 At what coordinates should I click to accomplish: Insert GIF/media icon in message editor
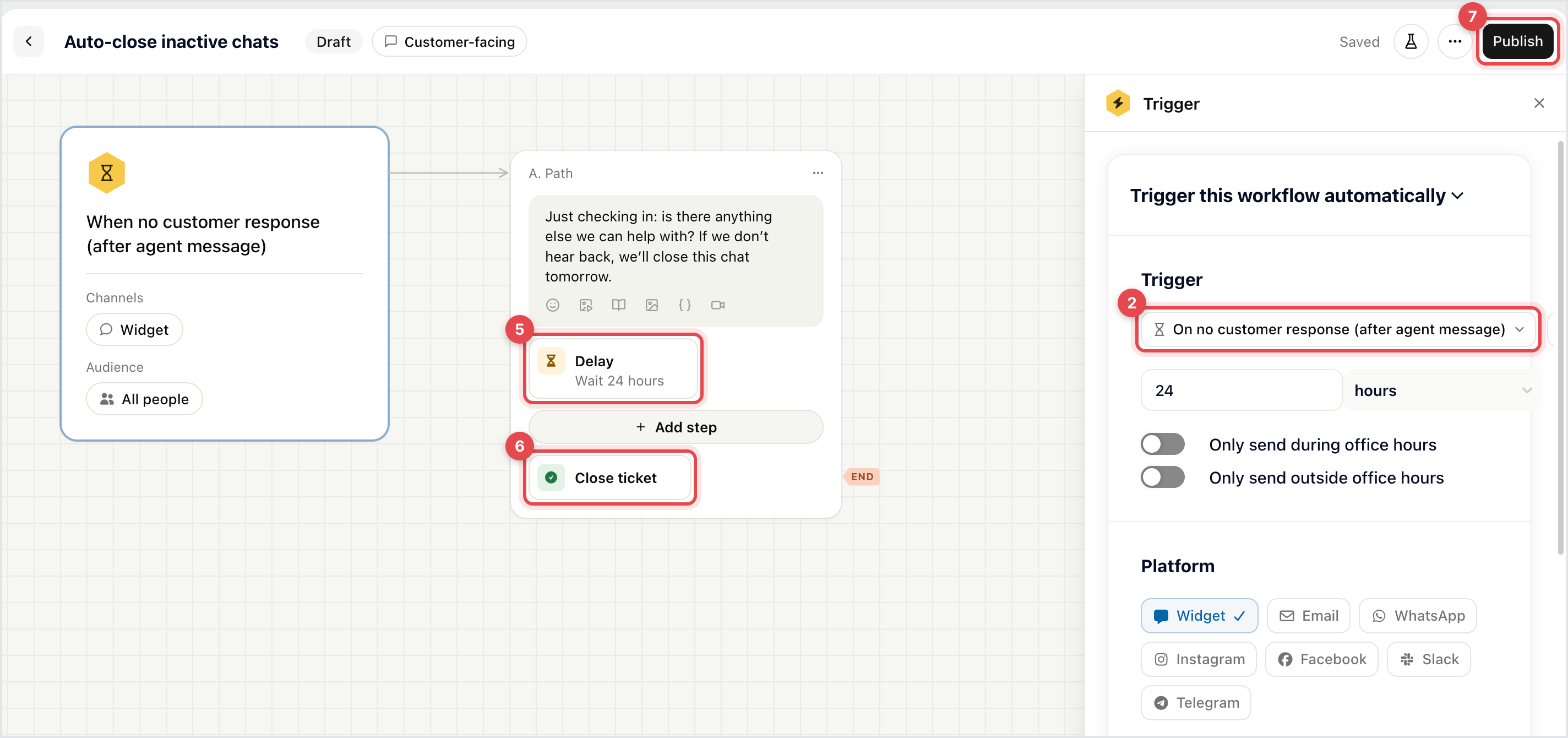[x=586, y=305]
